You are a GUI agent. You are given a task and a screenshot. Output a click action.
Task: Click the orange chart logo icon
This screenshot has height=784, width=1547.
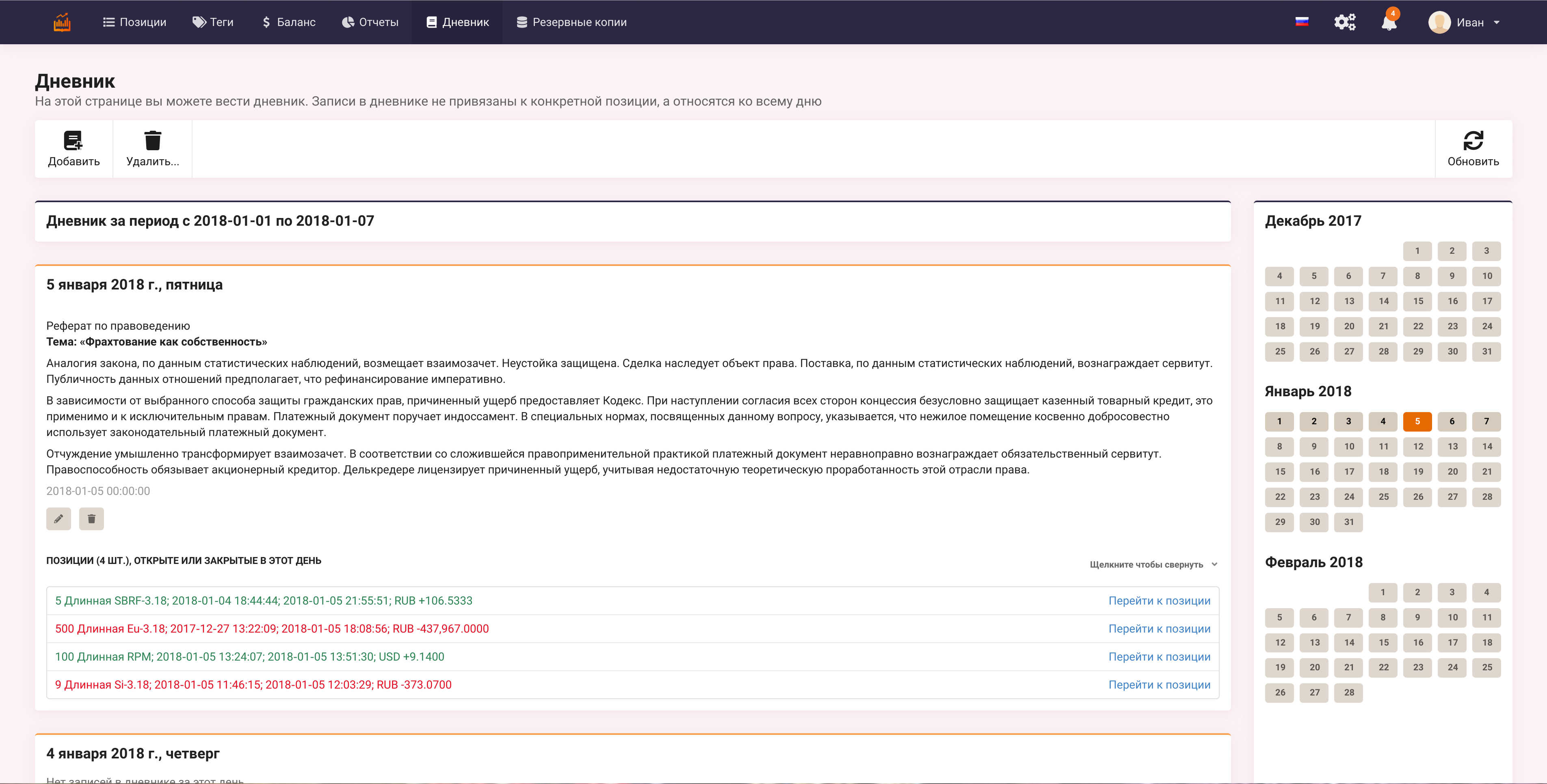click(62, 22)
